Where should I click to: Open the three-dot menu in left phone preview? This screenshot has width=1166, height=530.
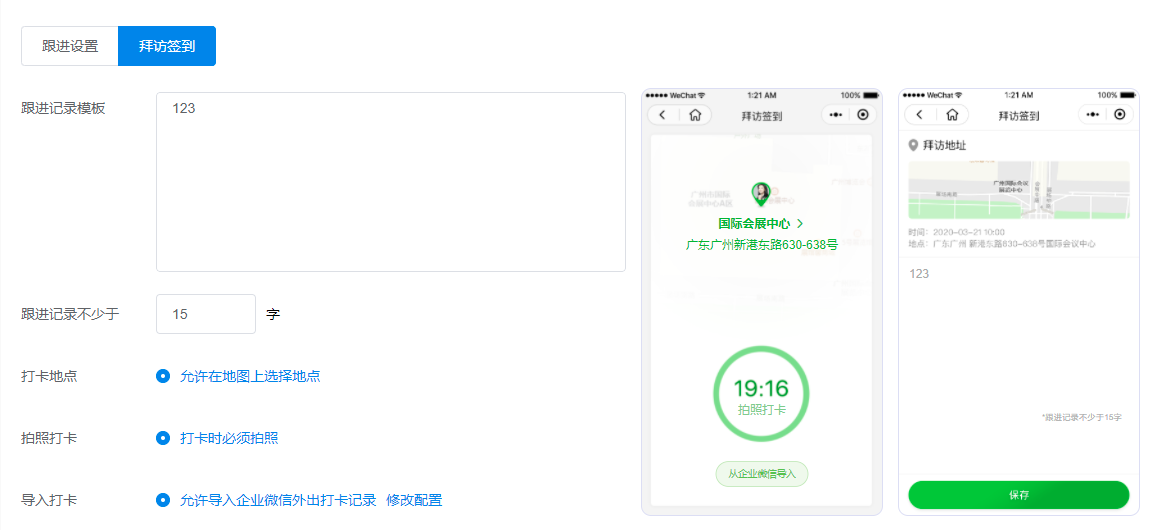[x=836, y=115]
